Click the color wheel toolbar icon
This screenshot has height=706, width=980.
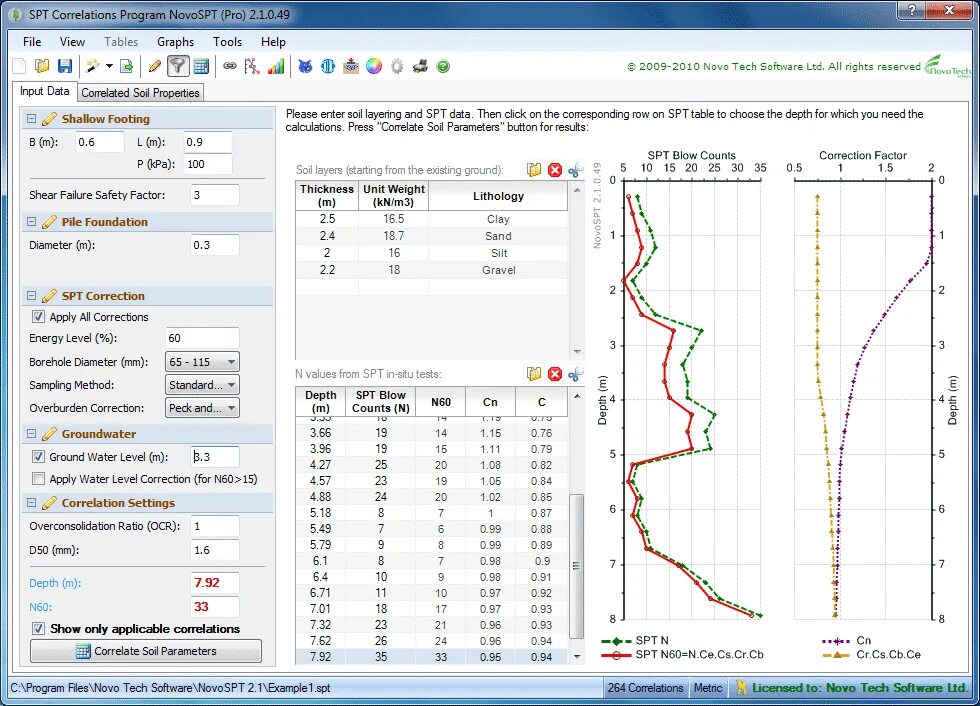374,66
